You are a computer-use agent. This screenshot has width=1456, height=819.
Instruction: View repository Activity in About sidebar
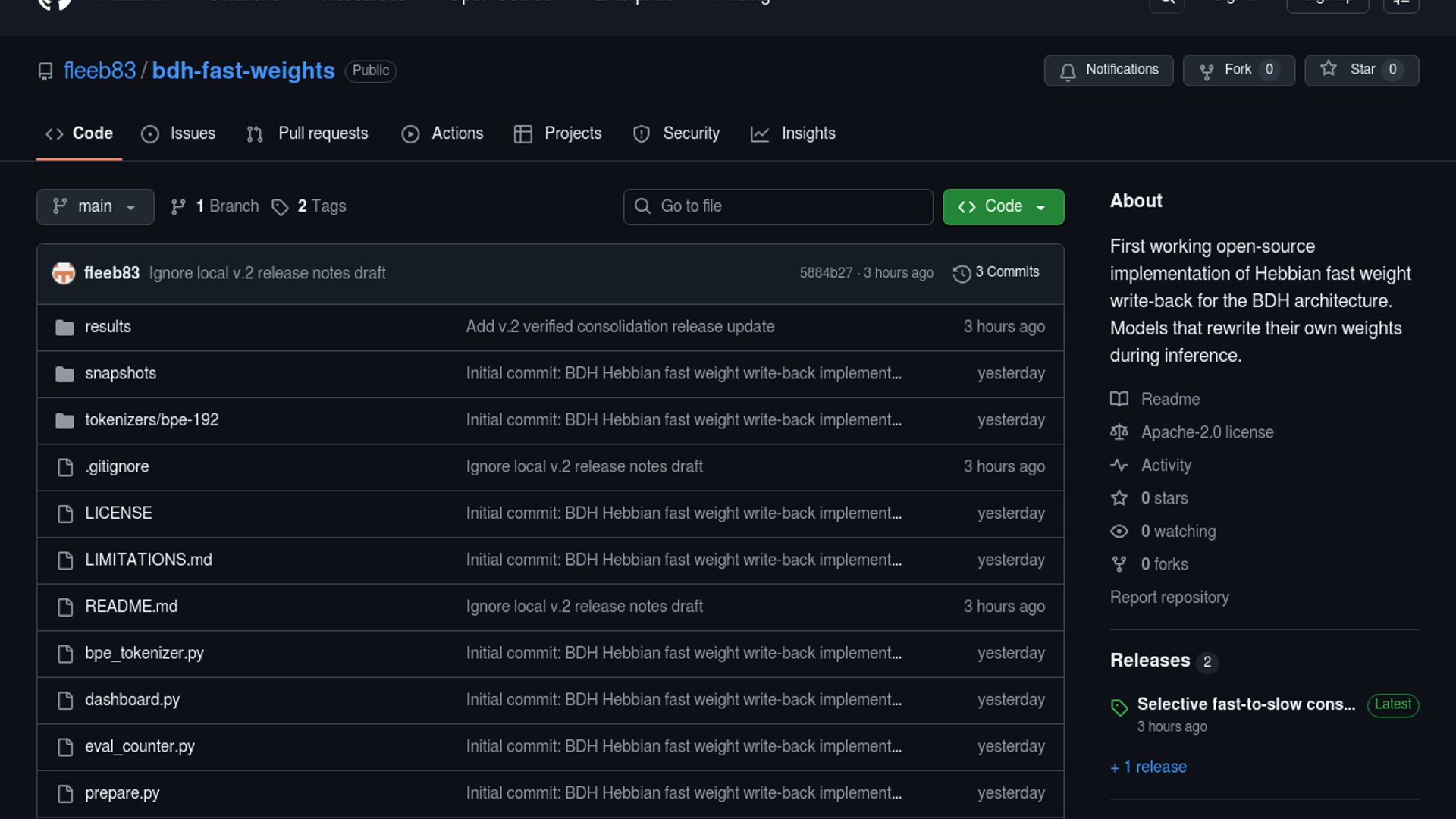[x=1166, y=466]
